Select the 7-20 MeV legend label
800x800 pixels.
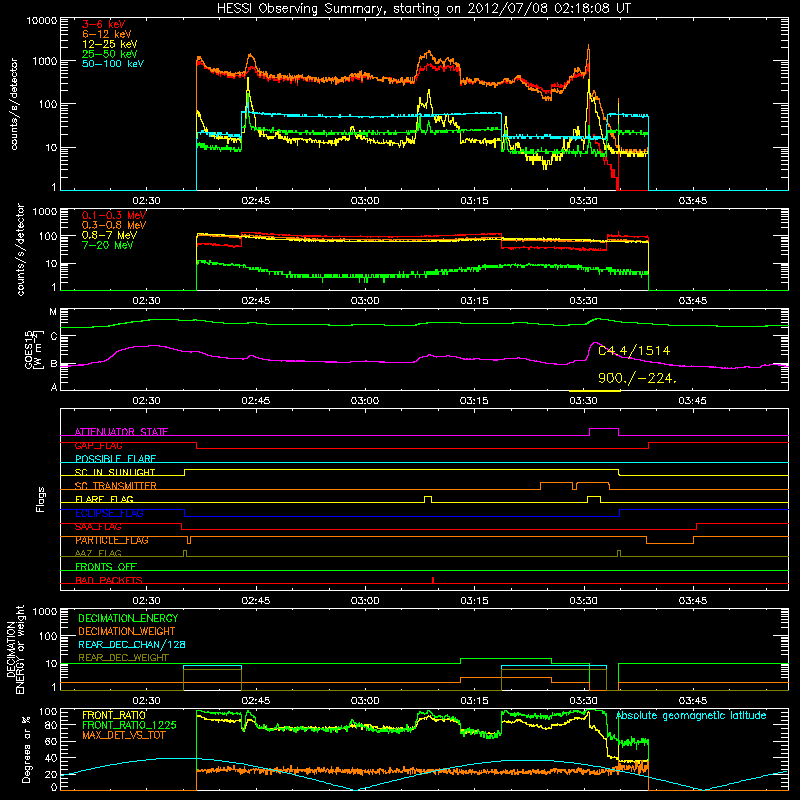108,245
